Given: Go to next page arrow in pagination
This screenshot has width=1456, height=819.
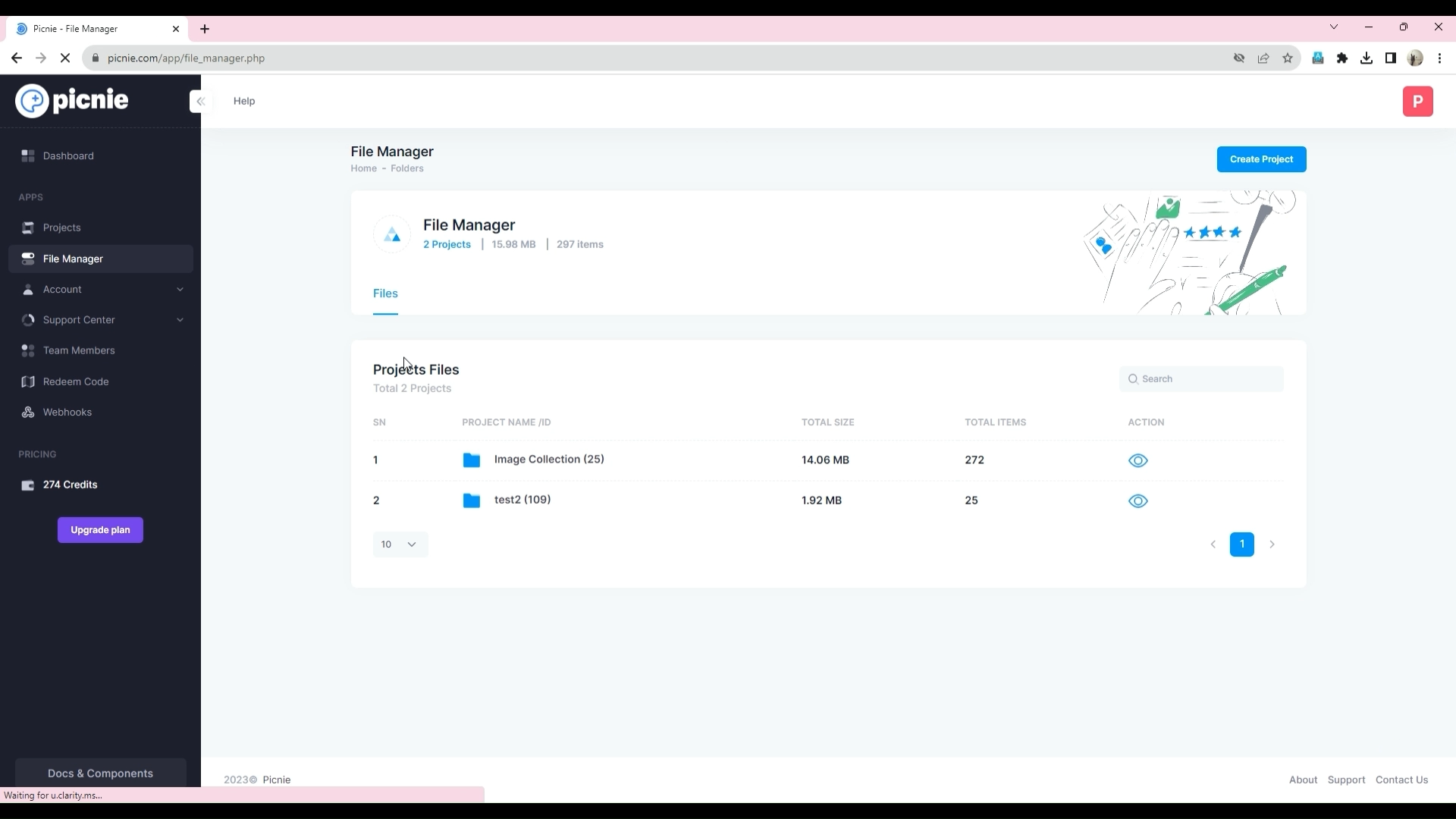Looking at the screenshot, I should 1272,544.
